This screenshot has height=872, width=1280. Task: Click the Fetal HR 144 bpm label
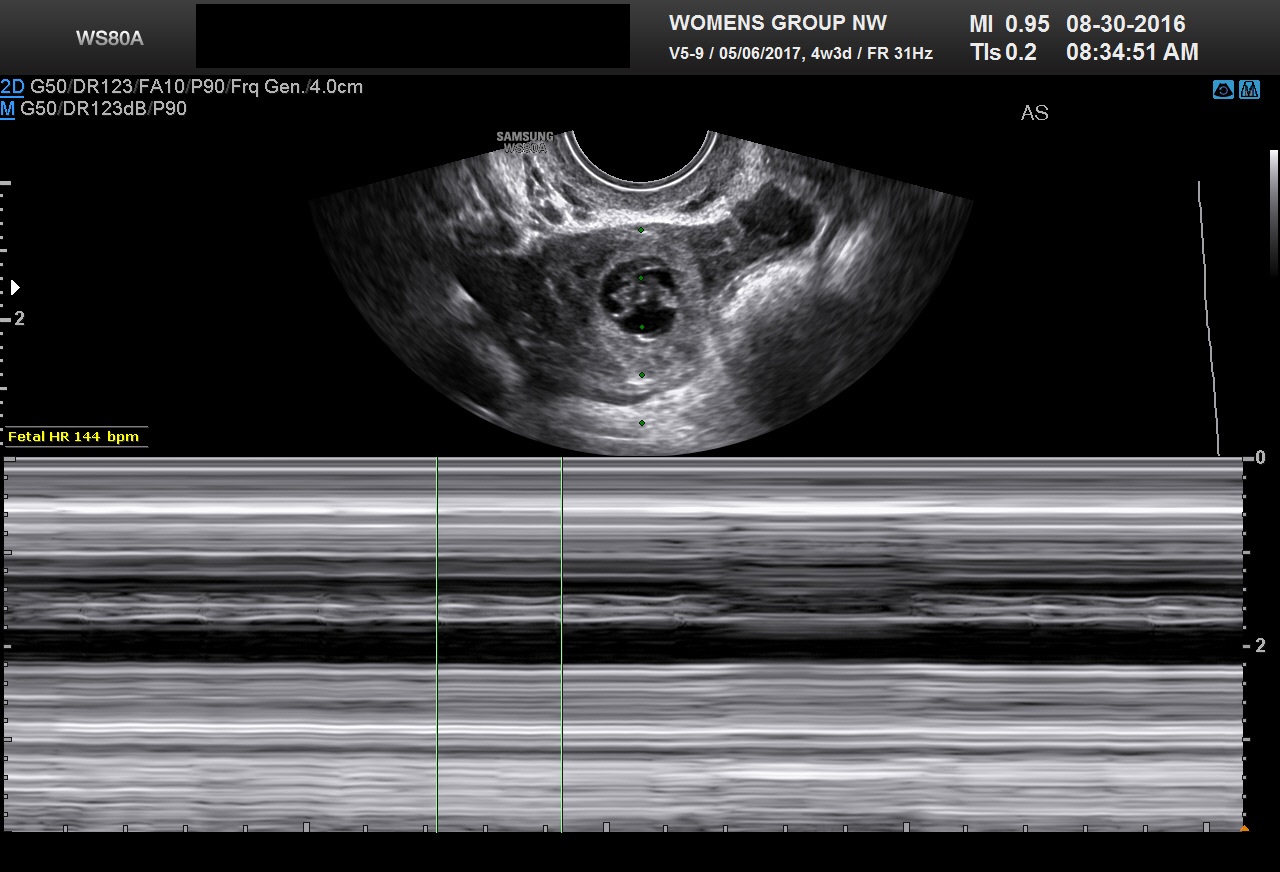click(74, 437)
